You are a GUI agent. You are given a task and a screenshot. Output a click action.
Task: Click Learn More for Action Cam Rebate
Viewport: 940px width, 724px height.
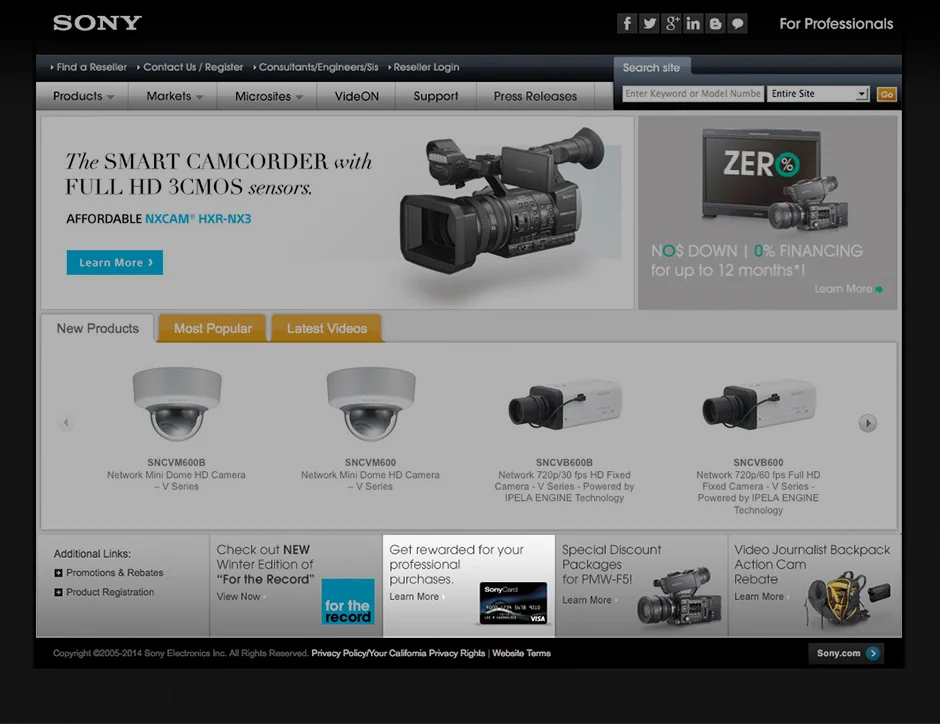click(759, 597)
